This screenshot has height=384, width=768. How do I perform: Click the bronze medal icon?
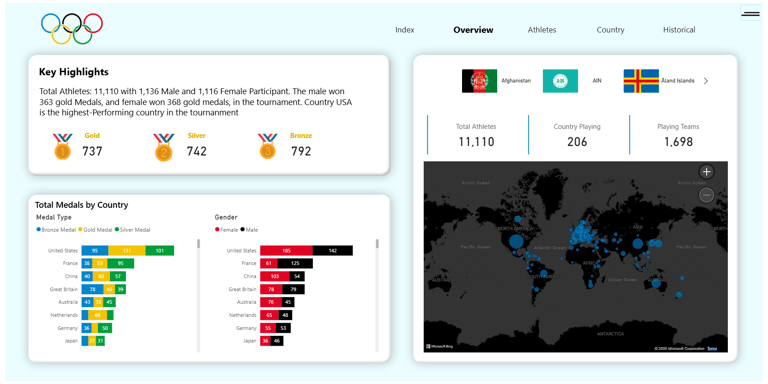coord(267,146)
